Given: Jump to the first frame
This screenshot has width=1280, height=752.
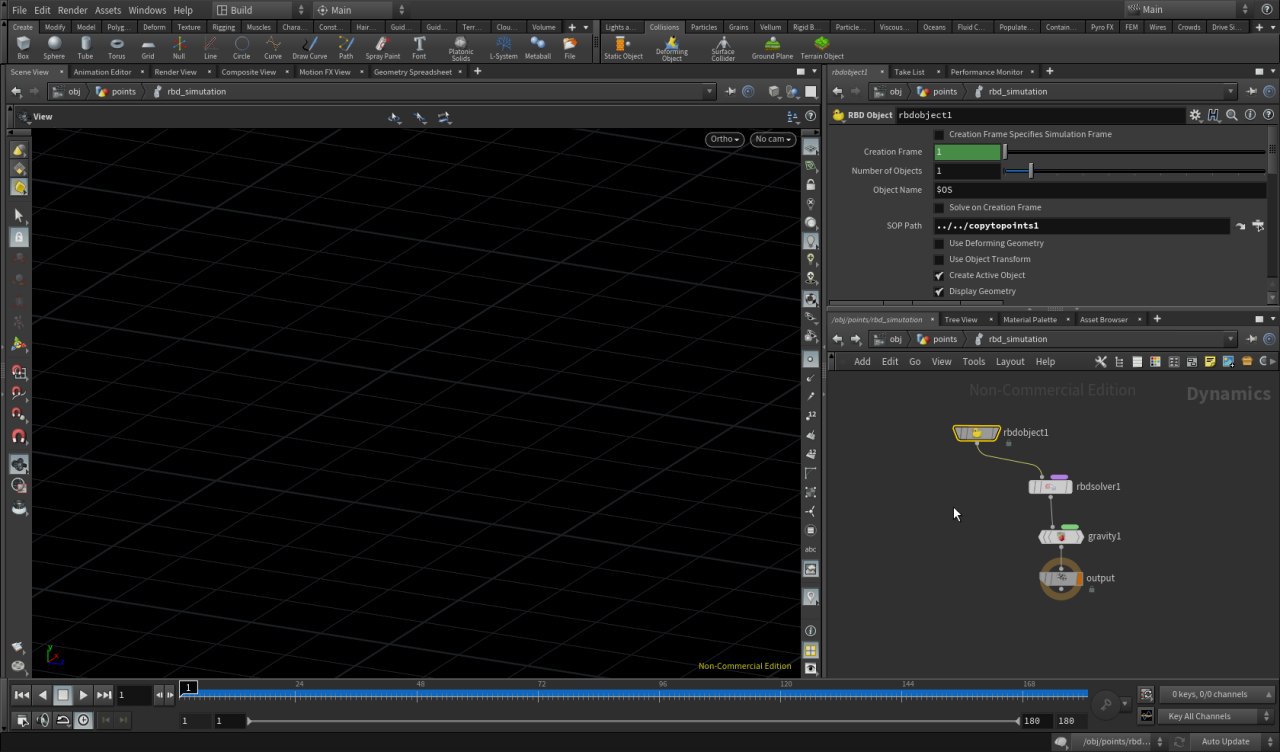Looking at the screenshot, I should (x=21, y=695).
